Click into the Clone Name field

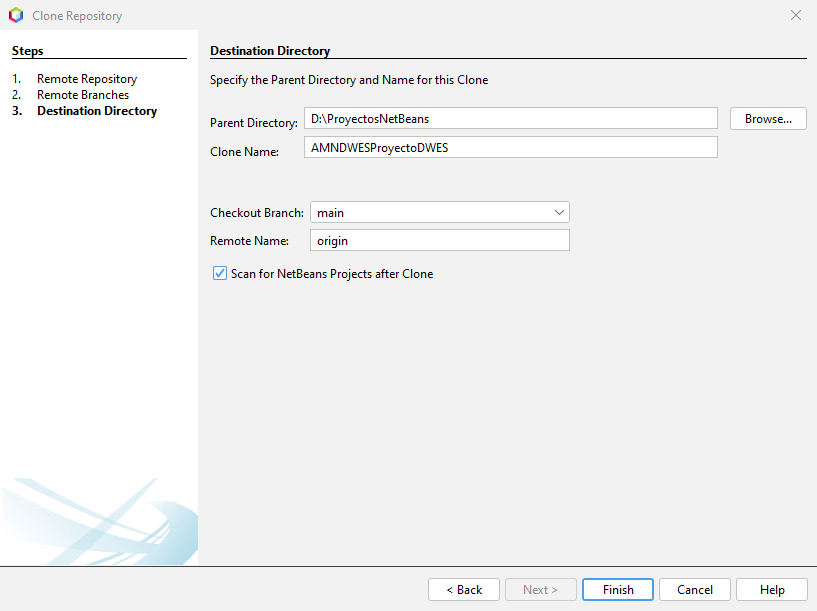(x=513, y=147)
